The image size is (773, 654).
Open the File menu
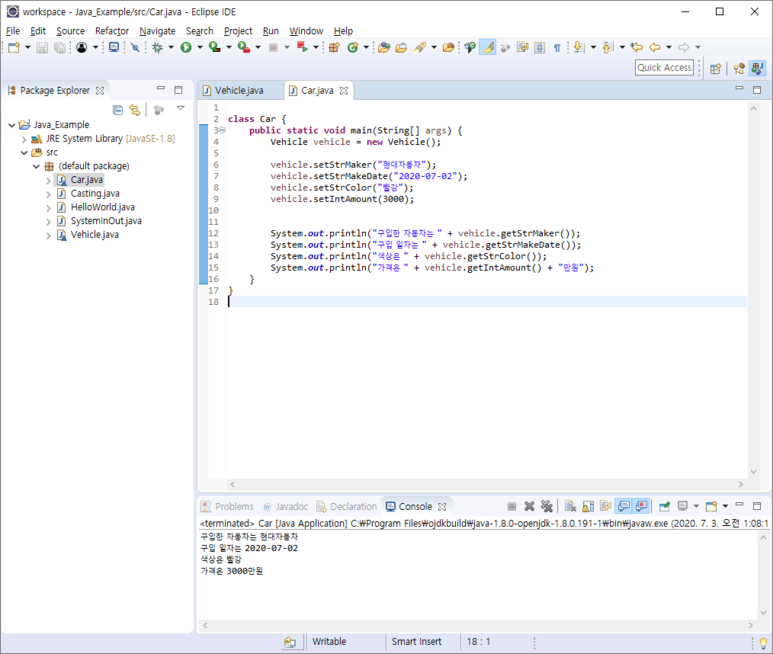click(13, 31)
